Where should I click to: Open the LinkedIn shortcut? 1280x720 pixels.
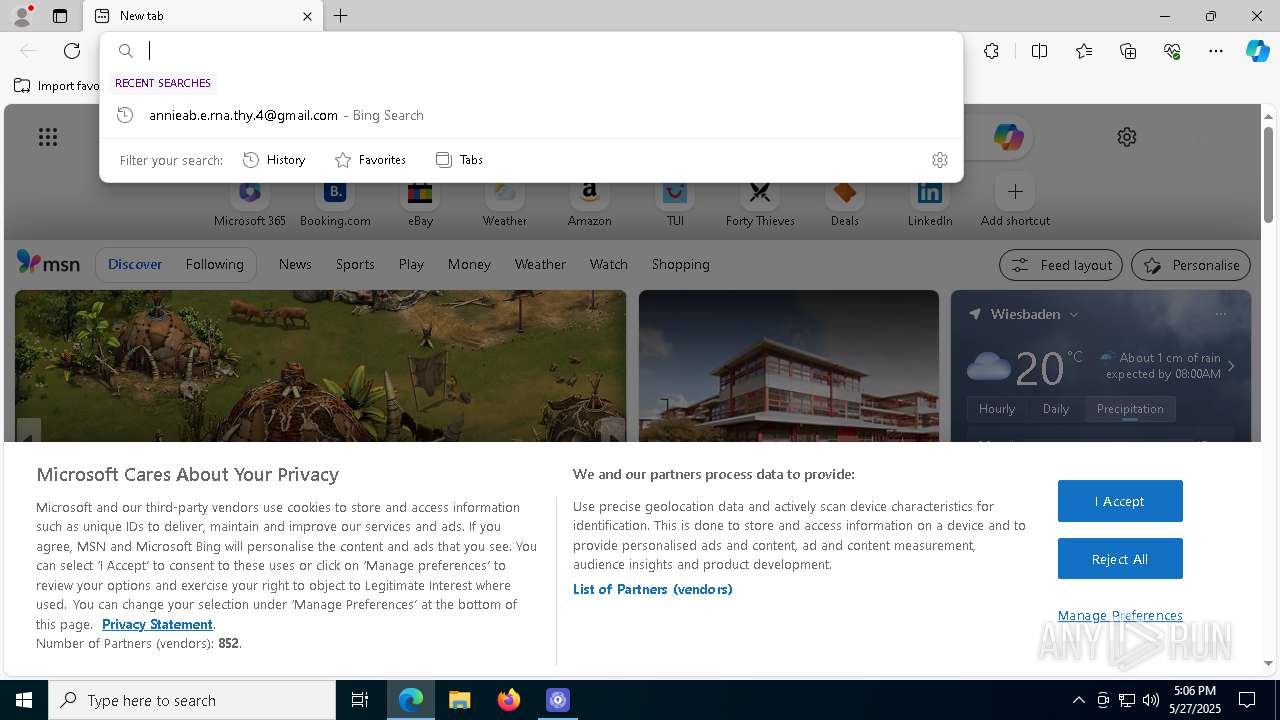click(x=930, y=203)
